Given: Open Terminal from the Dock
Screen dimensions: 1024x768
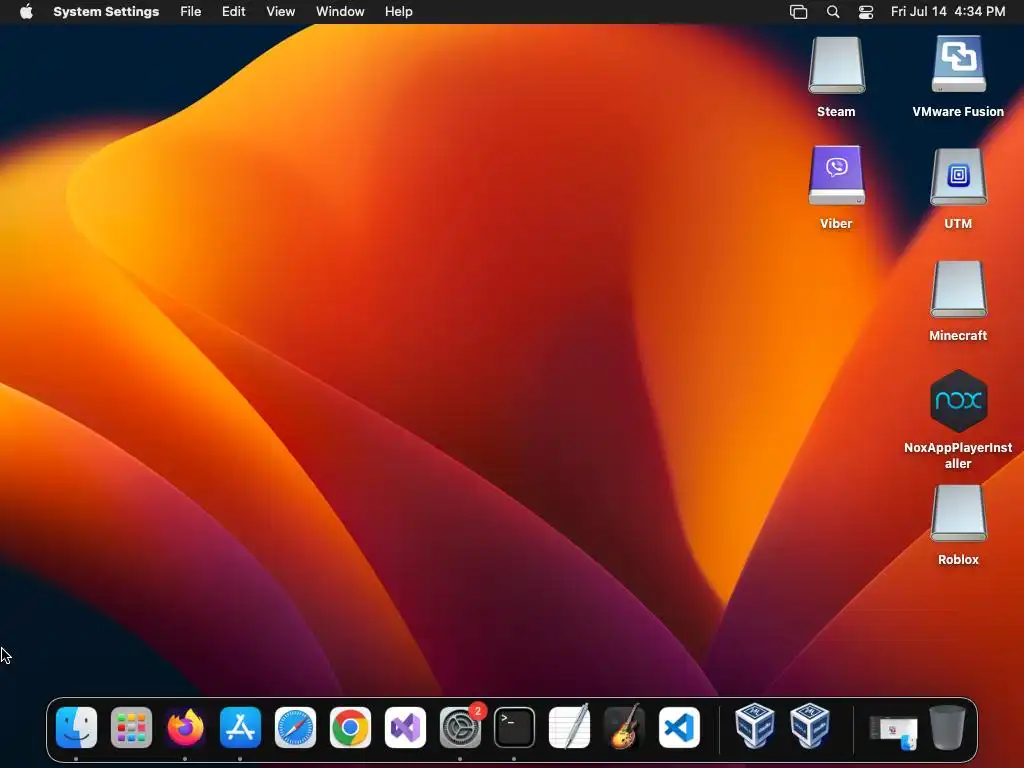Looking at the screenshot, I should pos(515,728).
